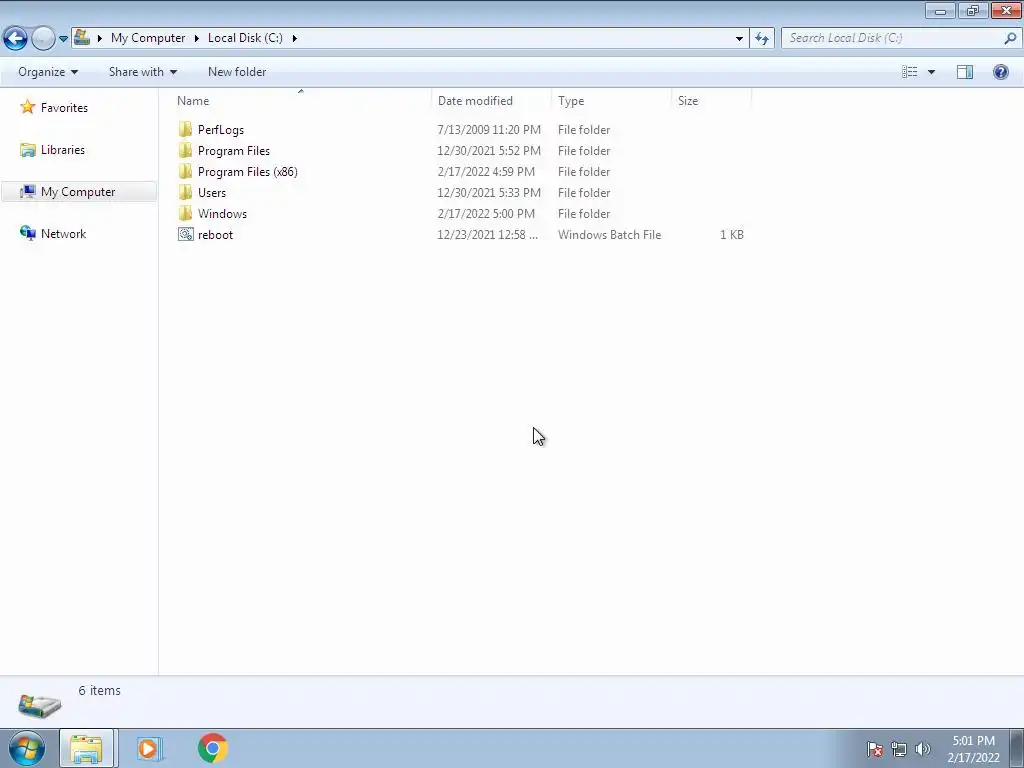Select My Computer in the address path
The height and width of the screenshot is (768, 1024).
(x=148, y=38)
